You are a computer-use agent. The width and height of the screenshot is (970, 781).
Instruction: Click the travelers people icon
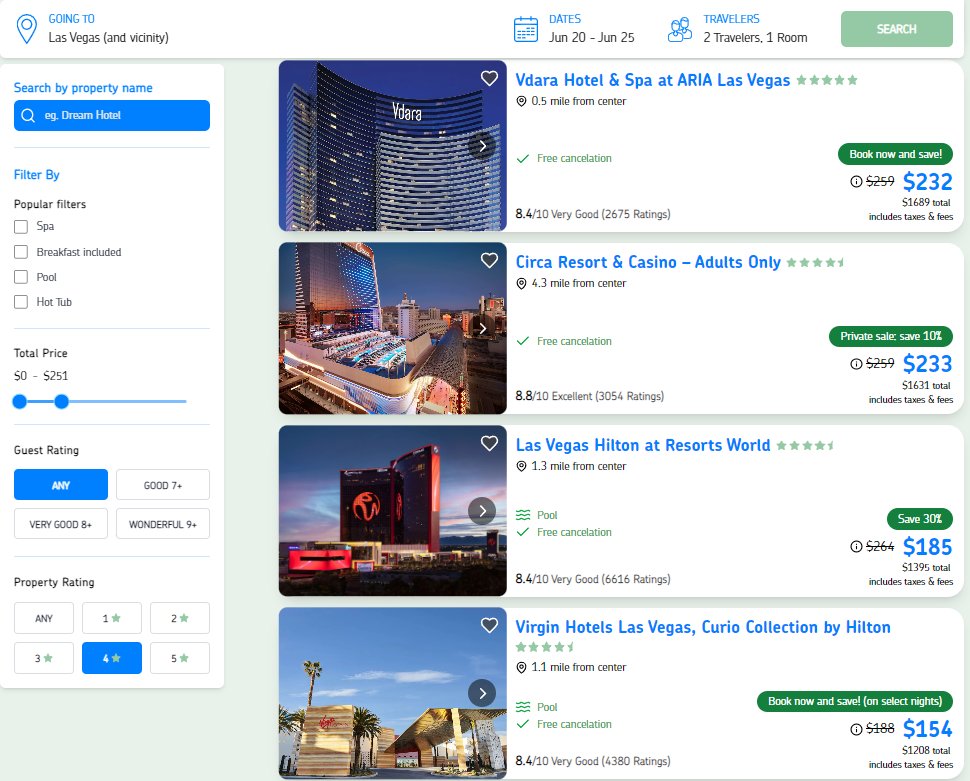pyautogui.click(x=680, y=29)
